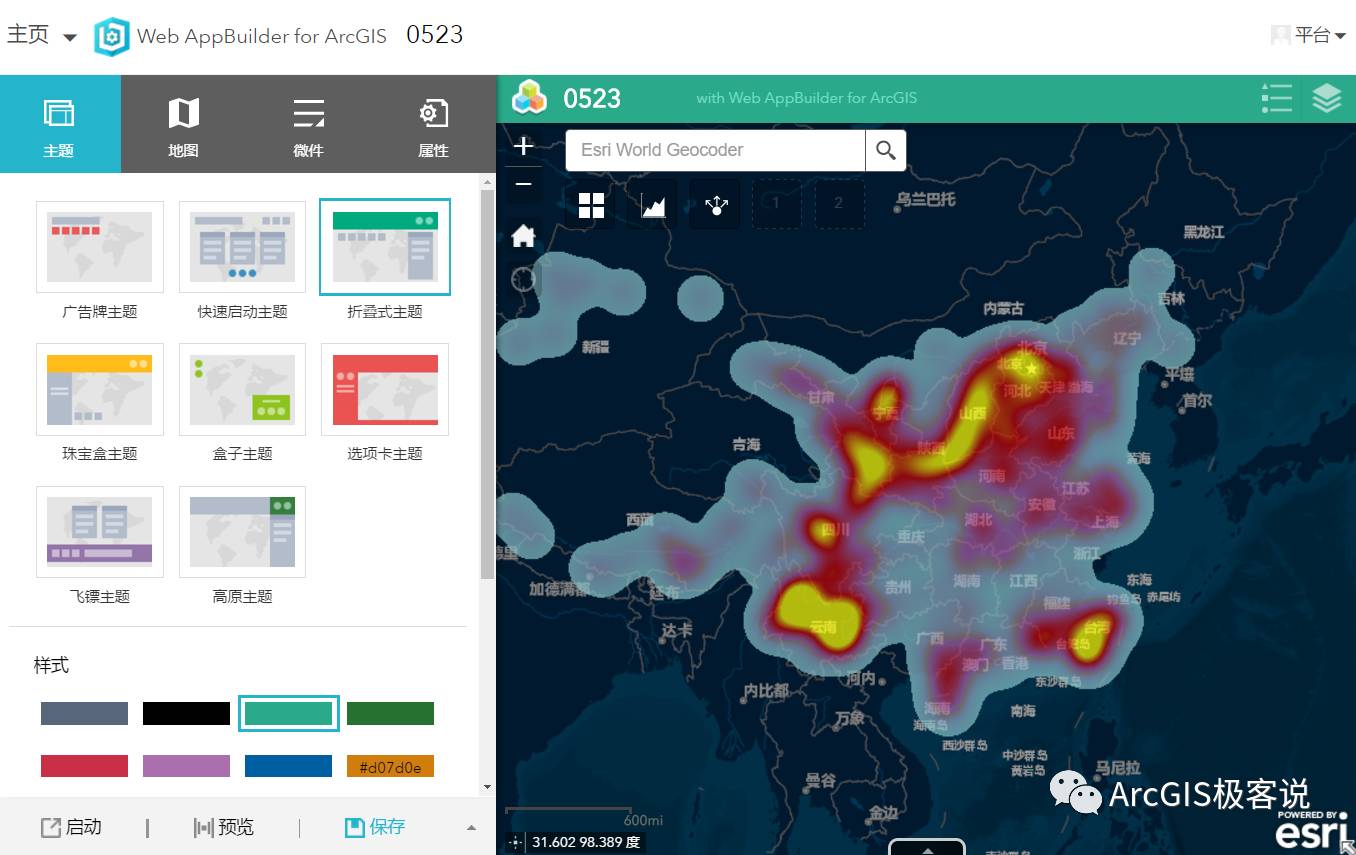Zoom in on the map
This screenshot has width=1356, height=855.
coord(523,146)
